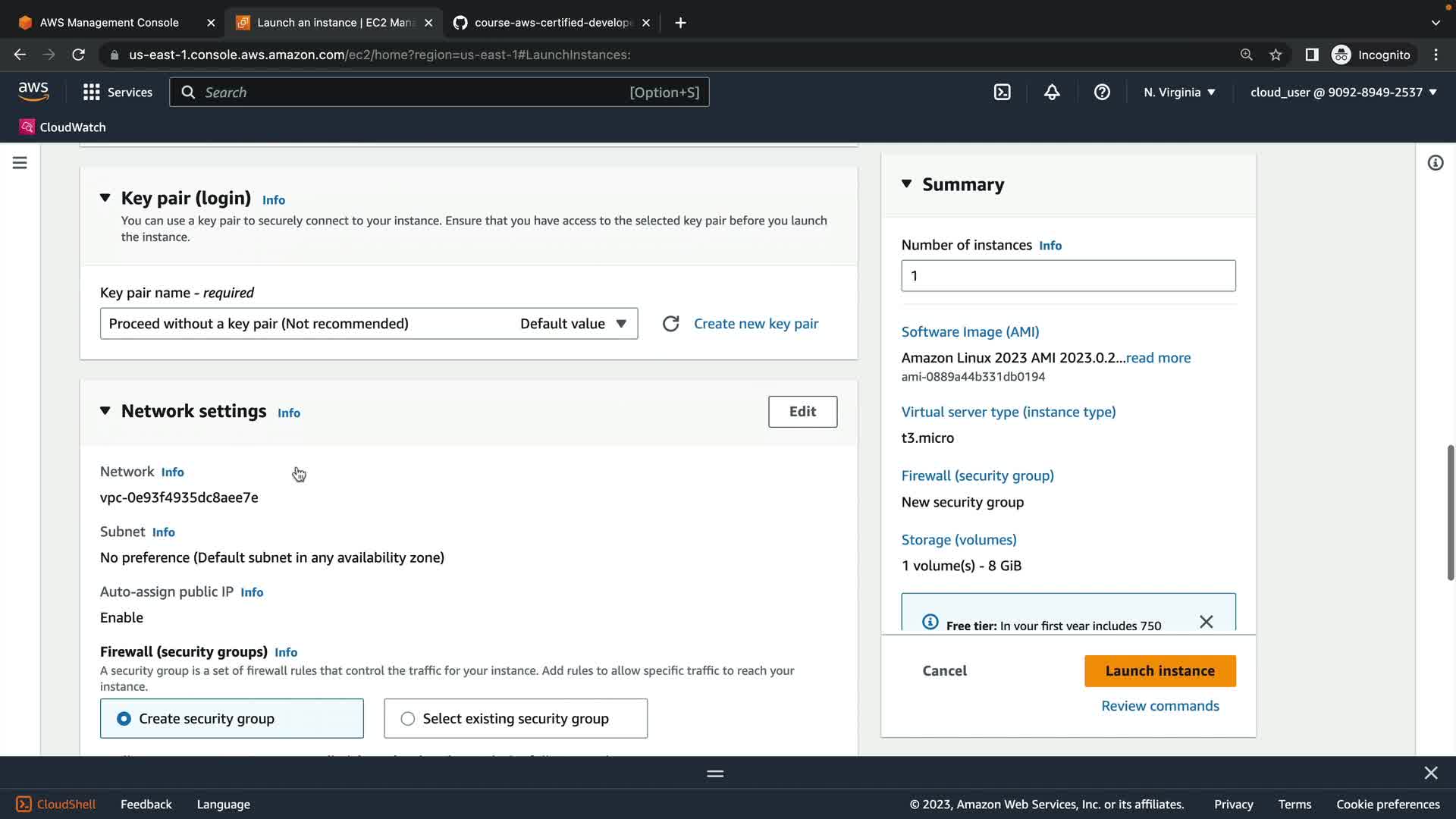Switch to the course-aws-certified-developer GitHub tab
The image size is (1456, 819).
click(553, 23)
